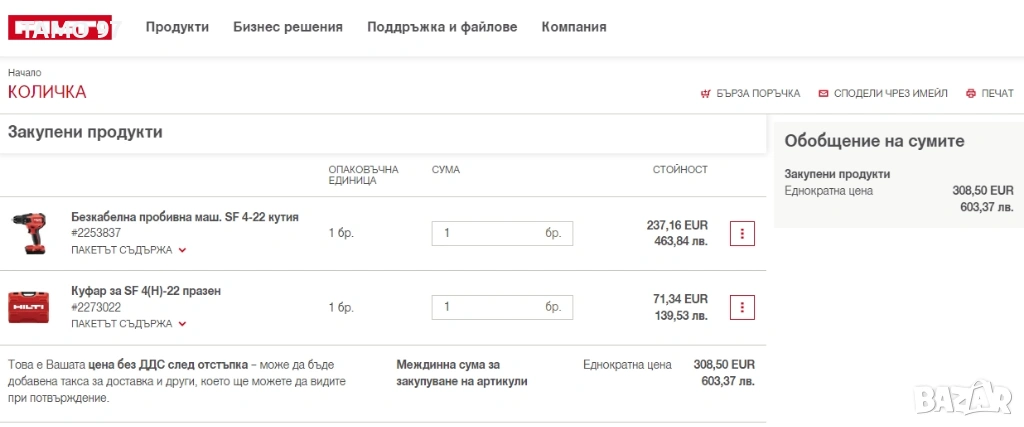This screenshot has width=1024, height=427.
Task: Open product link Куфар за SF 4(H)-22 празен
Action: [x=146, y=290]
